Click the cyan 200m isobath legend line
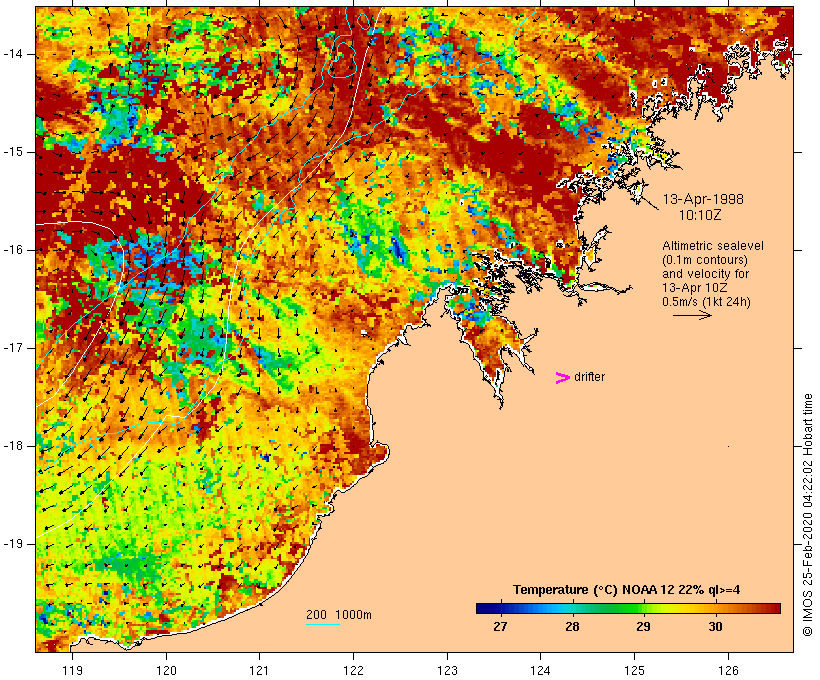 click(323, 624)
